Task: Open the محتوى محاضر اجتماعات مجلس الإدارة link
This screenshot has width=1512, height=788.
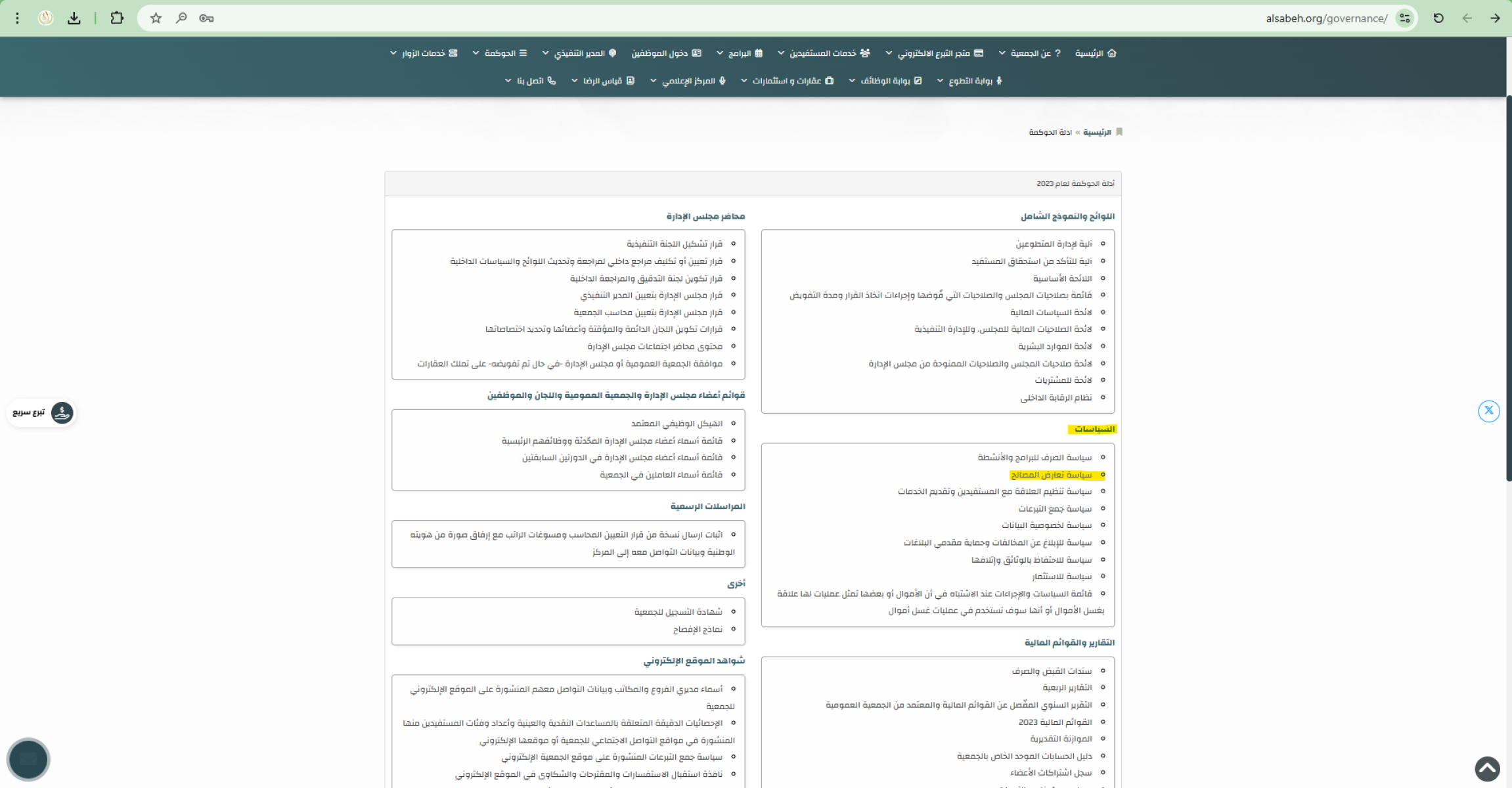Action: click(x=655, y=347)
